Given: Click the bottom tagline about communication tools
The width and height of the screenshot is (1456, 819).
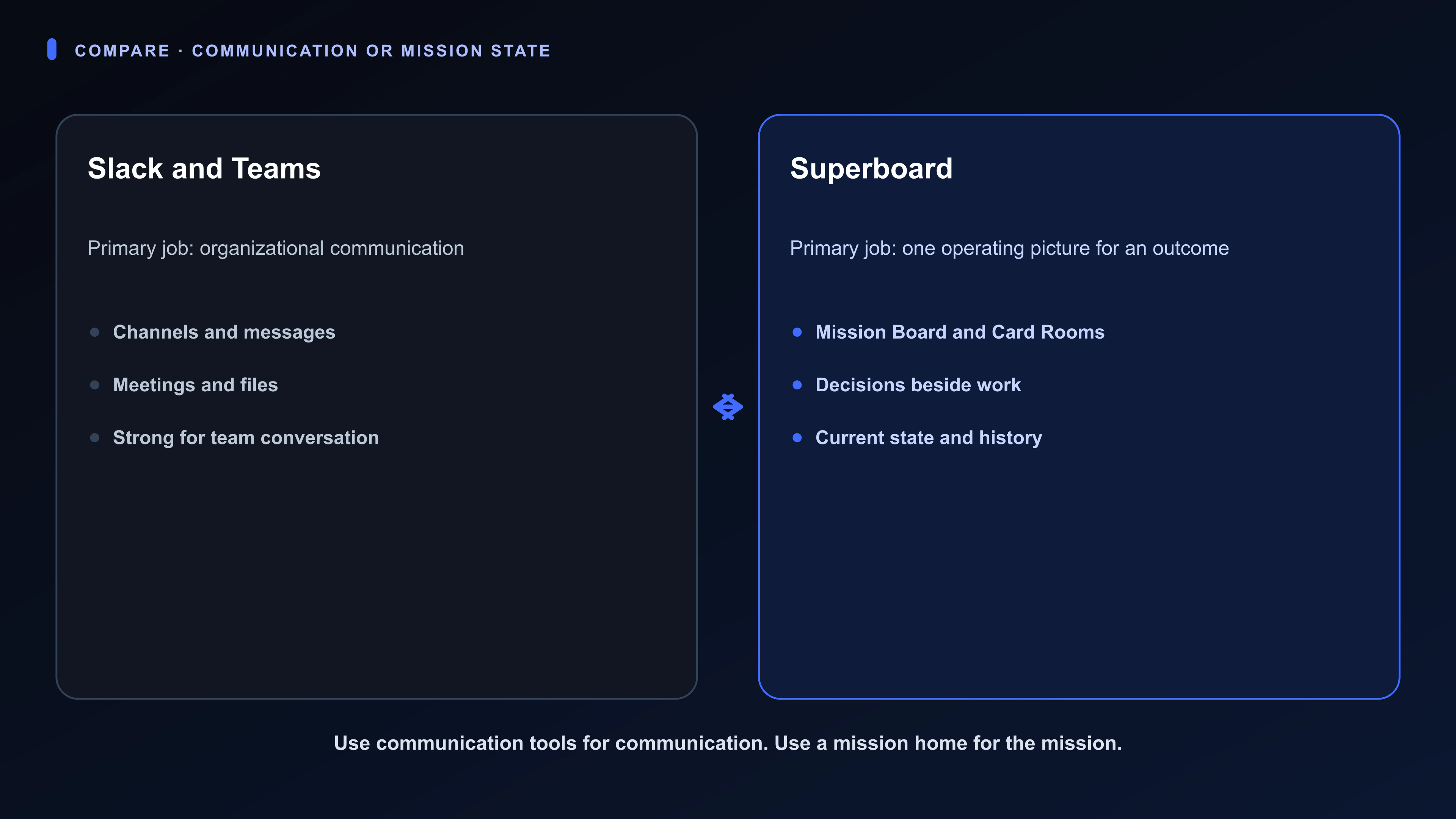Looking at the screenshot, I should 728,743.
